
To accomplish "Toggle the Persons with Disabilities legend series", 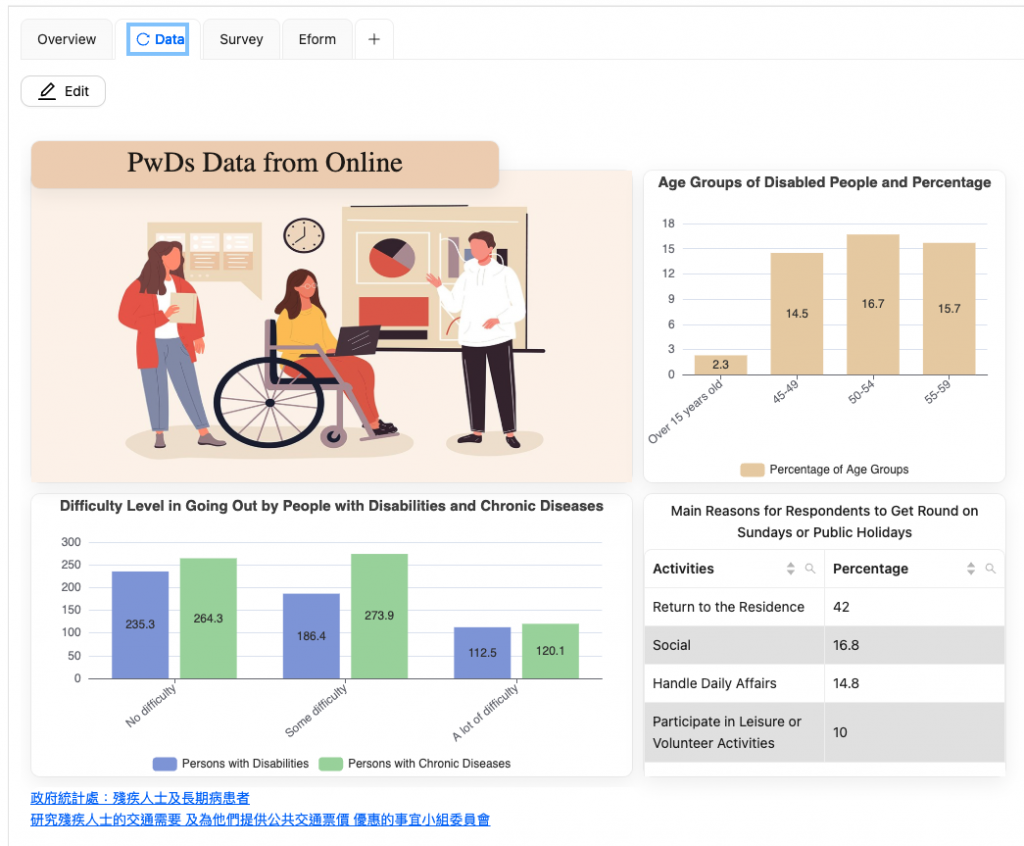I will (231, 763).
